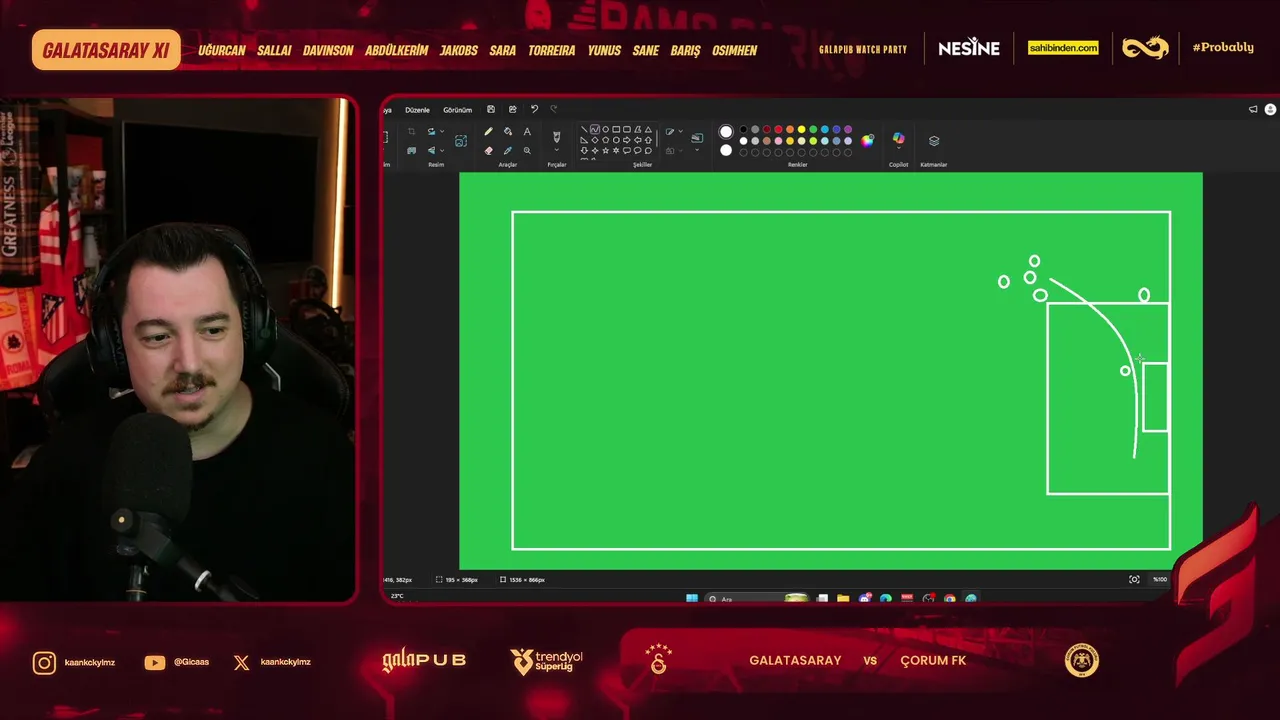Click the fit-to-window icon in status bar
1280x720 pixels.
point(1134,579)
